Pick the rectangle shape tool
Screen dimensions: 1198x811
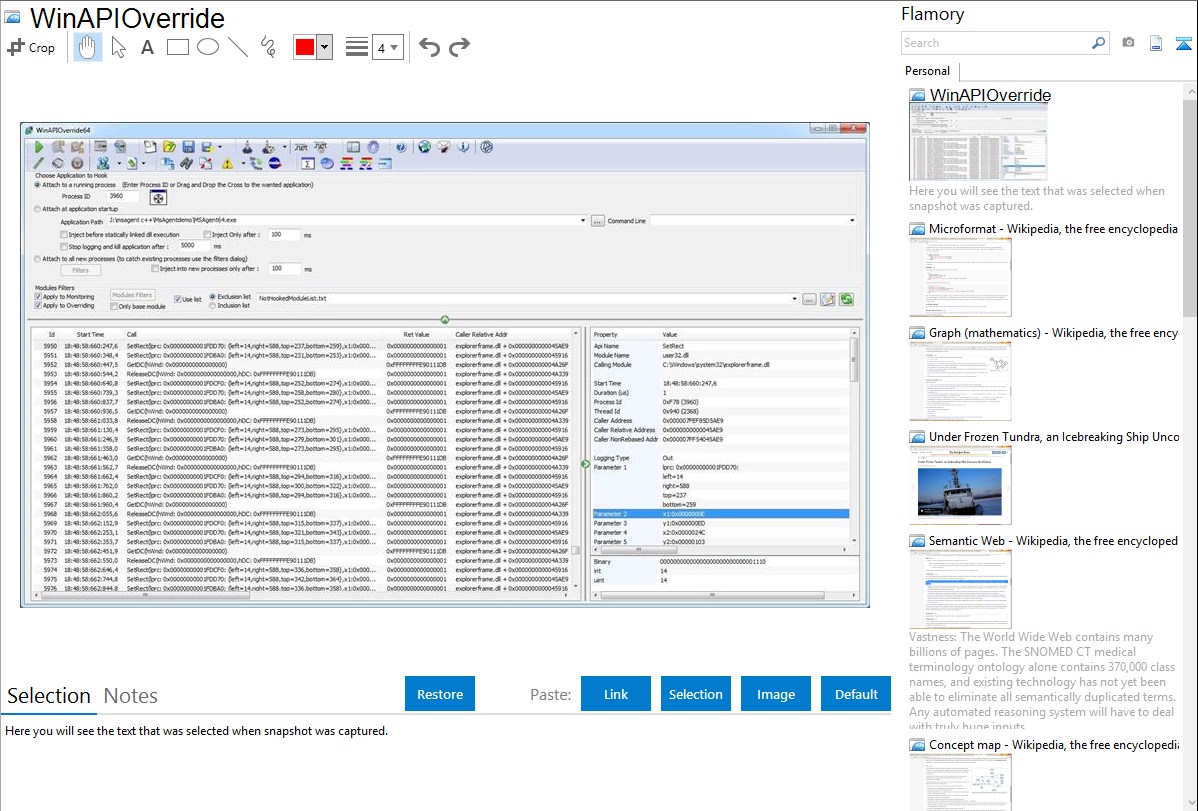(178, 47)
